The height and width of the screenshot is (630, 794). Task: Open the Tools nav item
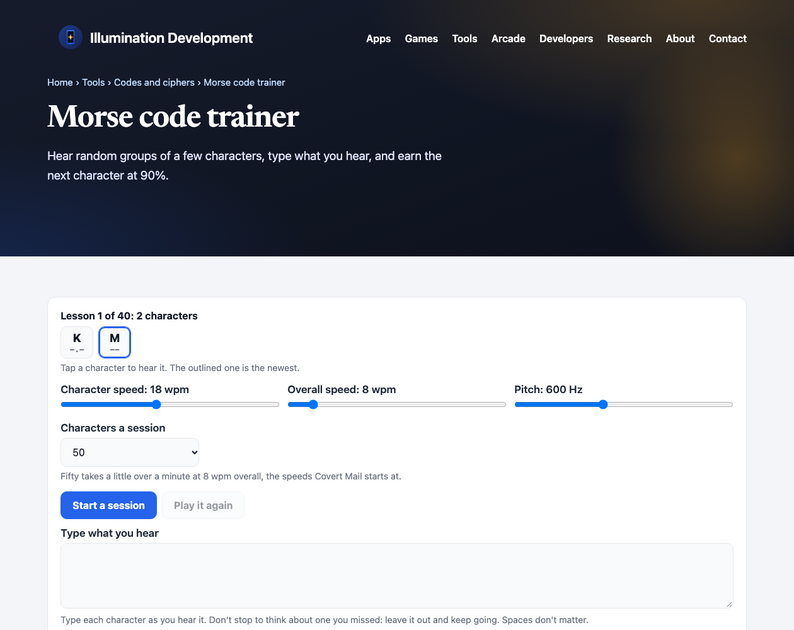[x=464, y=38]
